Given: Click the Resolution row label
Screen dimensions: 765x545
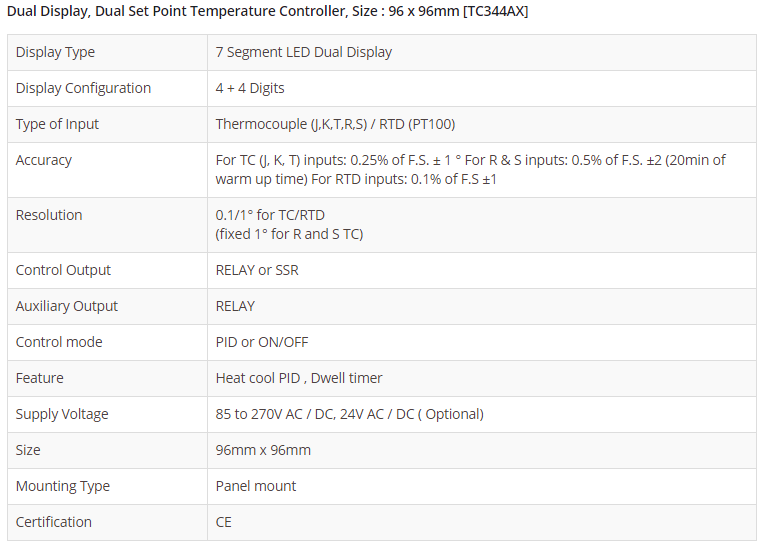Looking at the screenshot, I should (49, 215).
